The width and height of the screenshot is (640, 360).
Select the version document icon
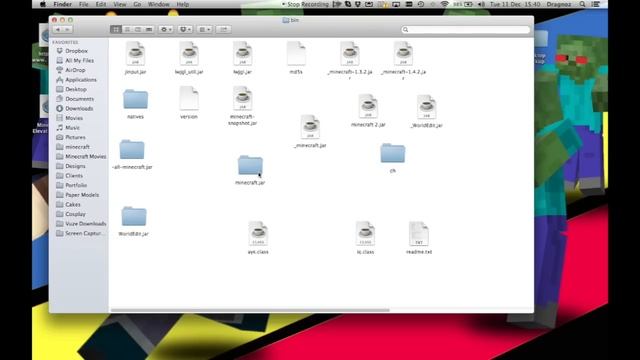click(189, 98)
